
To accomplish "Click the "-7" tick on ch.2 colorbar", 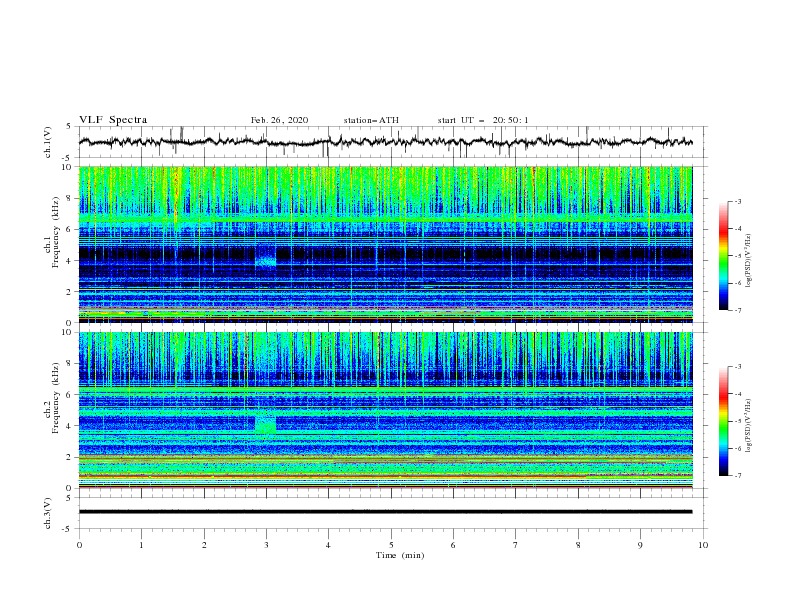I will pos(737,476).
